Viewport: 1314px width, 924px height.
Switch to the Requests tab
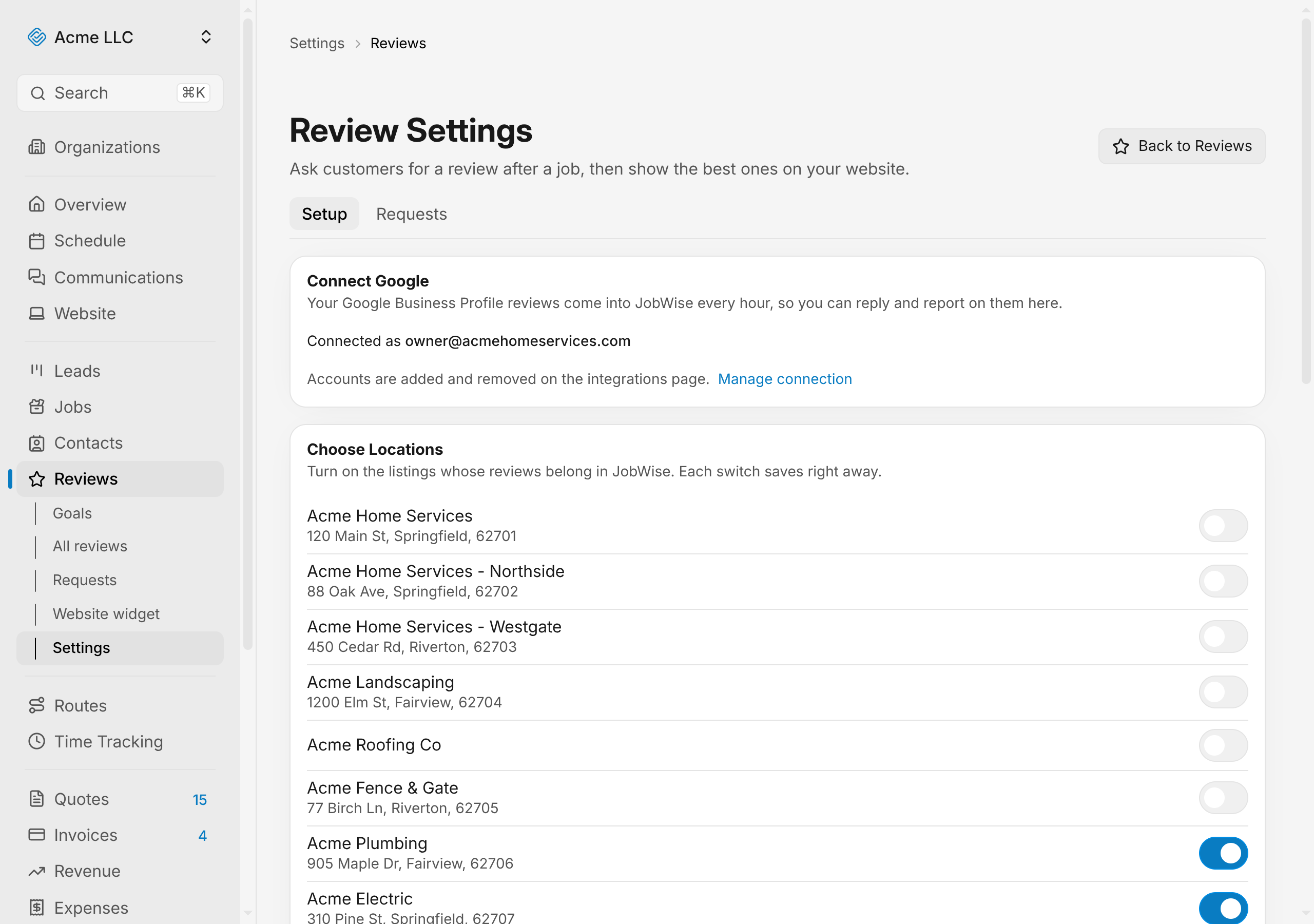tap(411, 214)
